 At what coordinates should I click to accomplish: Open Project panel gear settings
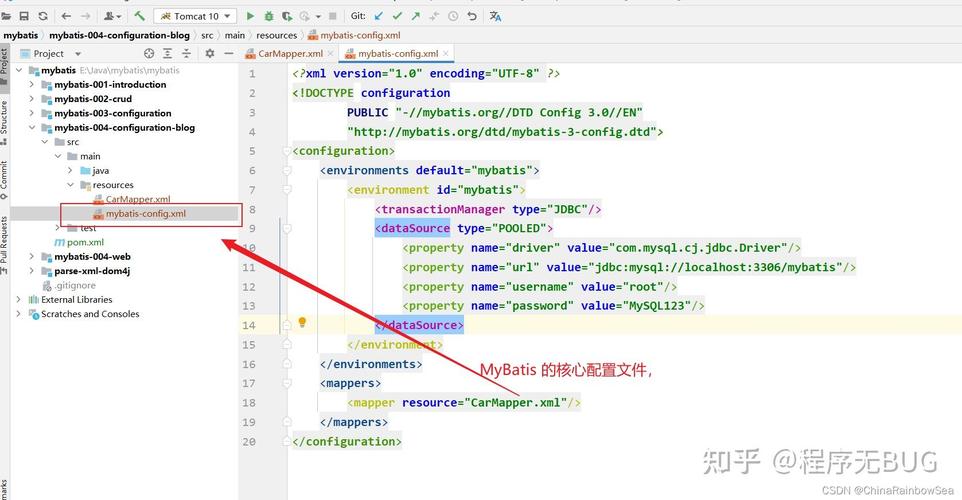(210, 53)
